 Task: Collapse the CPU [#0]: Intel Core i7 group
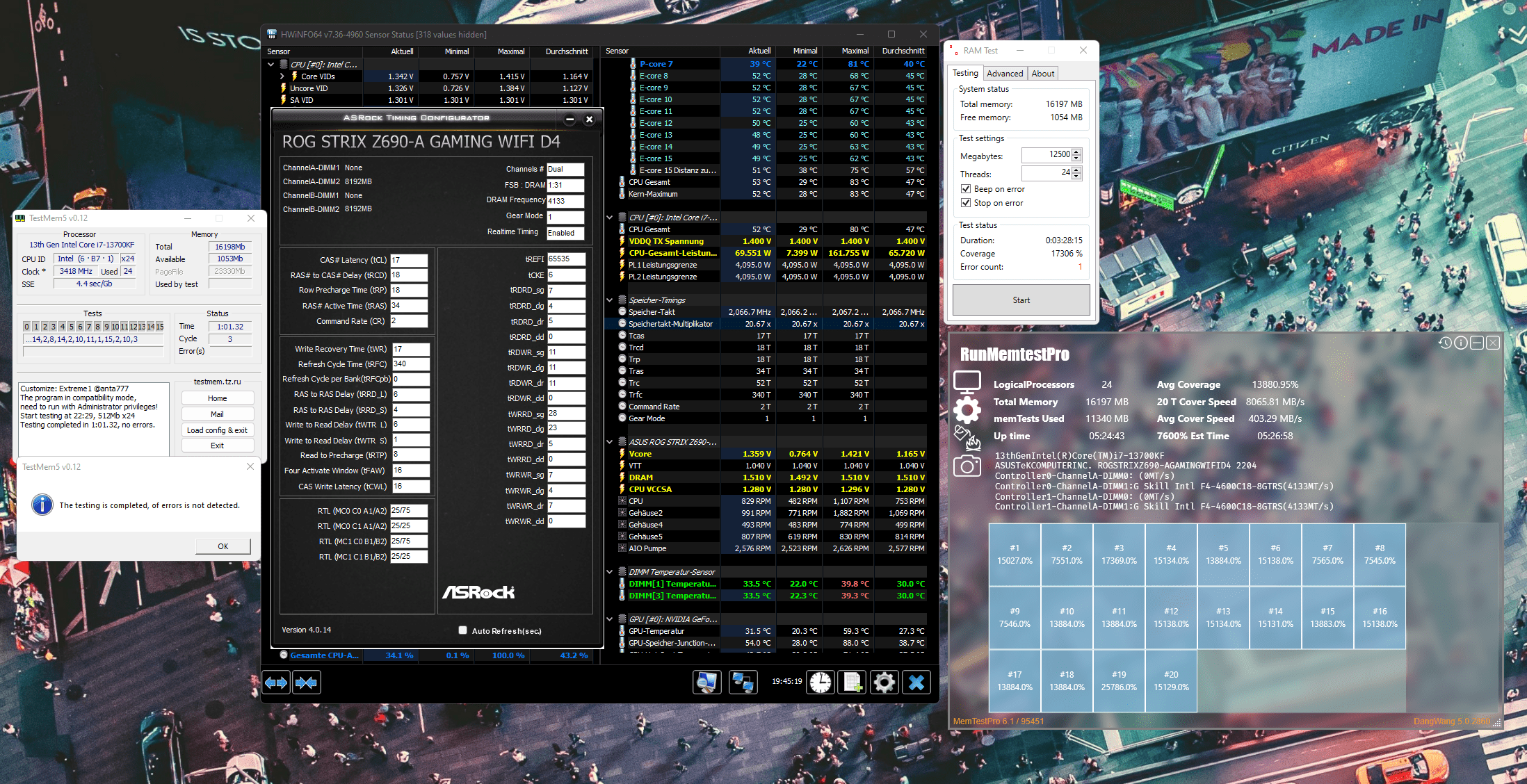tap(610, 218)
